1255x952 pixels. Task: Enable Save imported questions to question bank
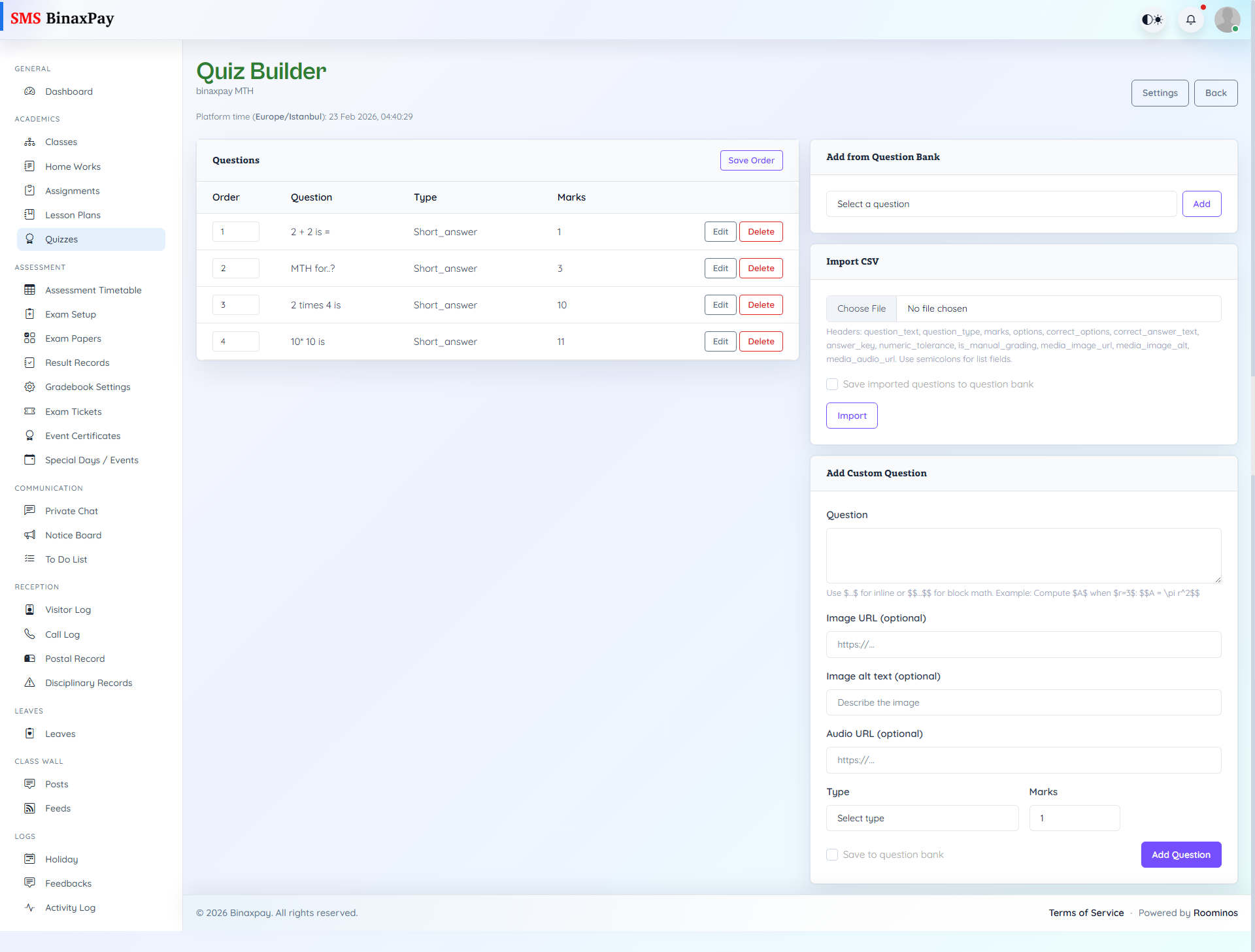[832, 384]
